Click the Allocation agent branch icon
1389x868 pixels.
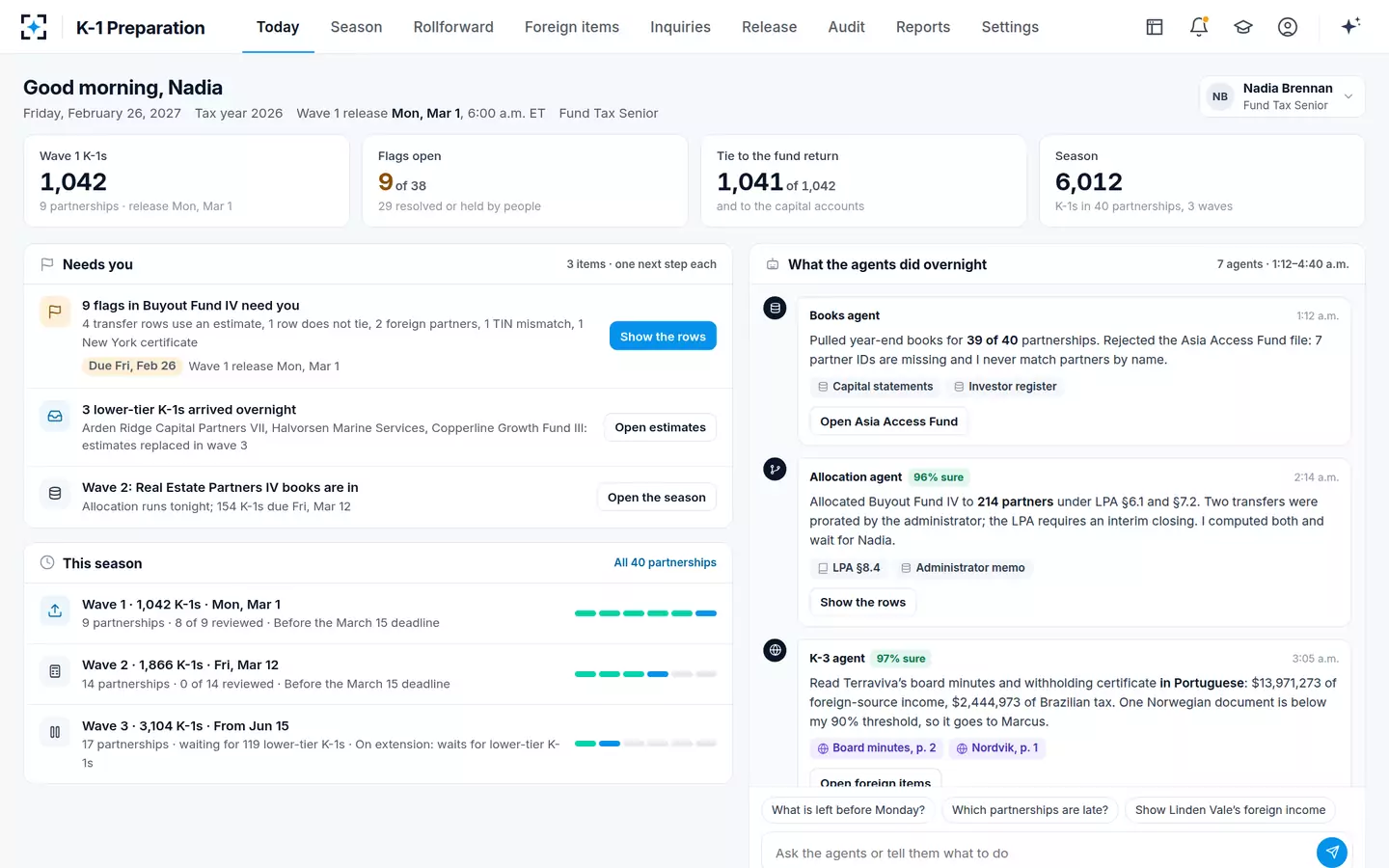coord(775,469)
